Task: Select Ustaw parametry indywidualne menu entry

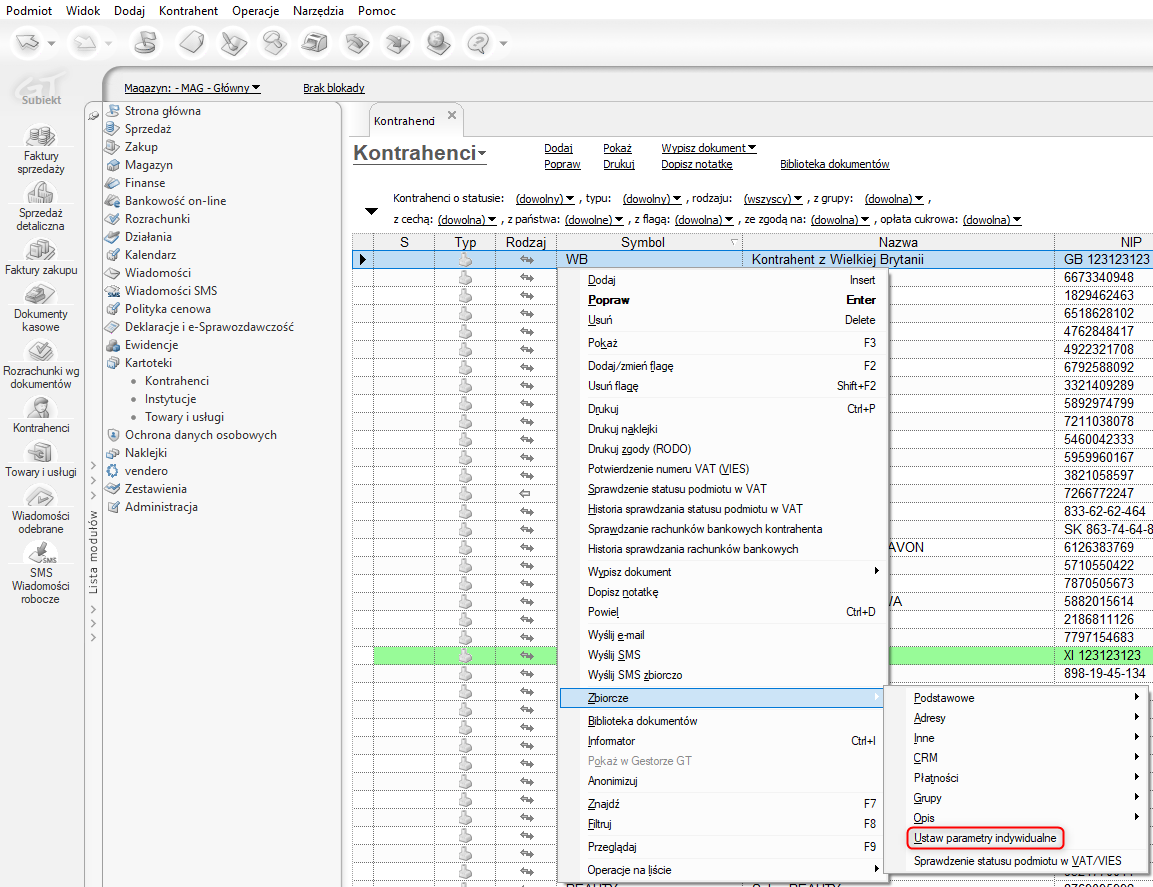Action: 985,837
